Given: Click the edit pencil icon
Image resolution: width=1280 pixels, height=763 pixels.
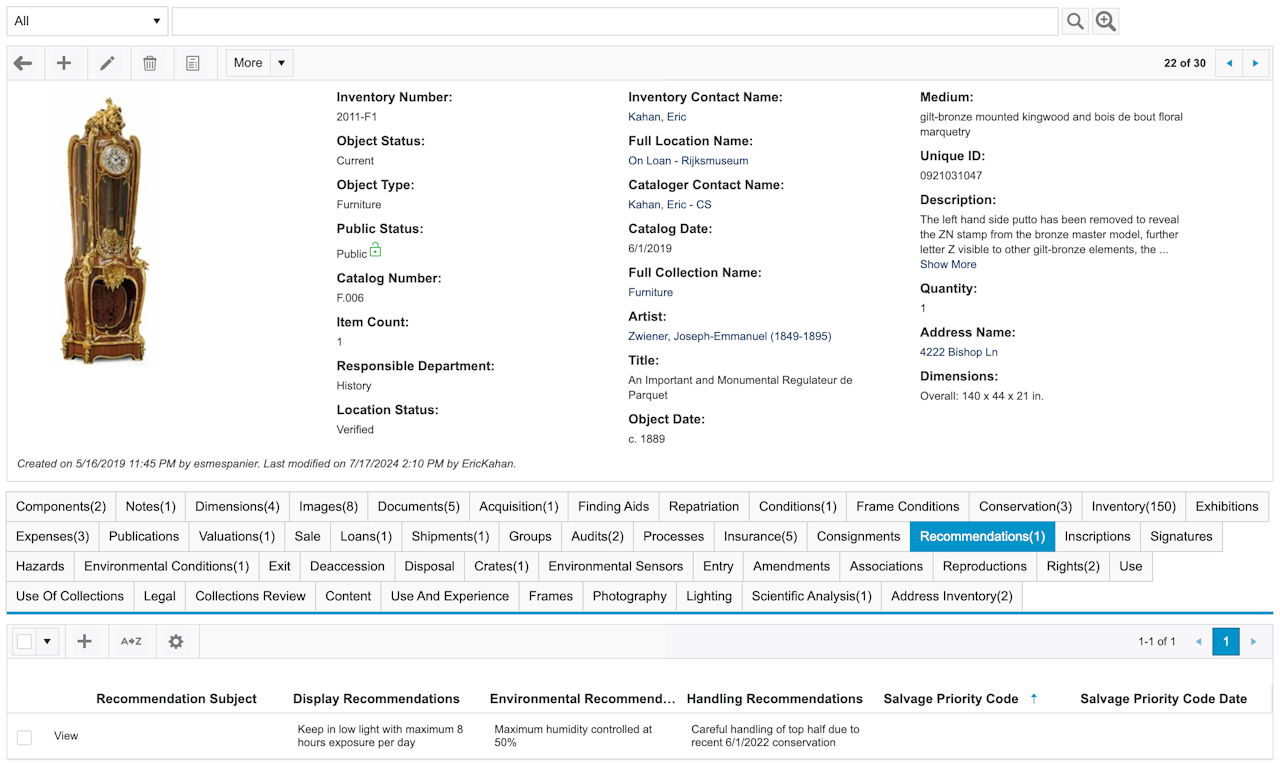Looking at the screenshot, I should tap(107, 63).
